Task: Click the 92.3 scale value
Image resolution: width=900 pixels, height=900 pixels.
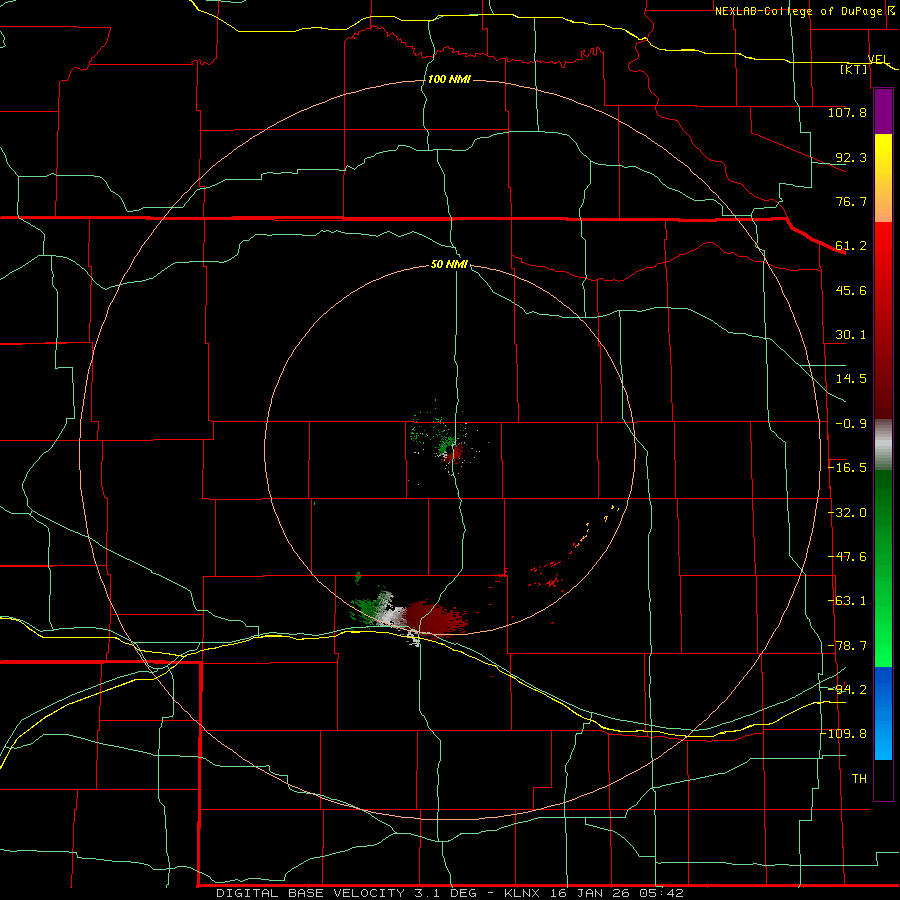Action: (x=851, y=157)
